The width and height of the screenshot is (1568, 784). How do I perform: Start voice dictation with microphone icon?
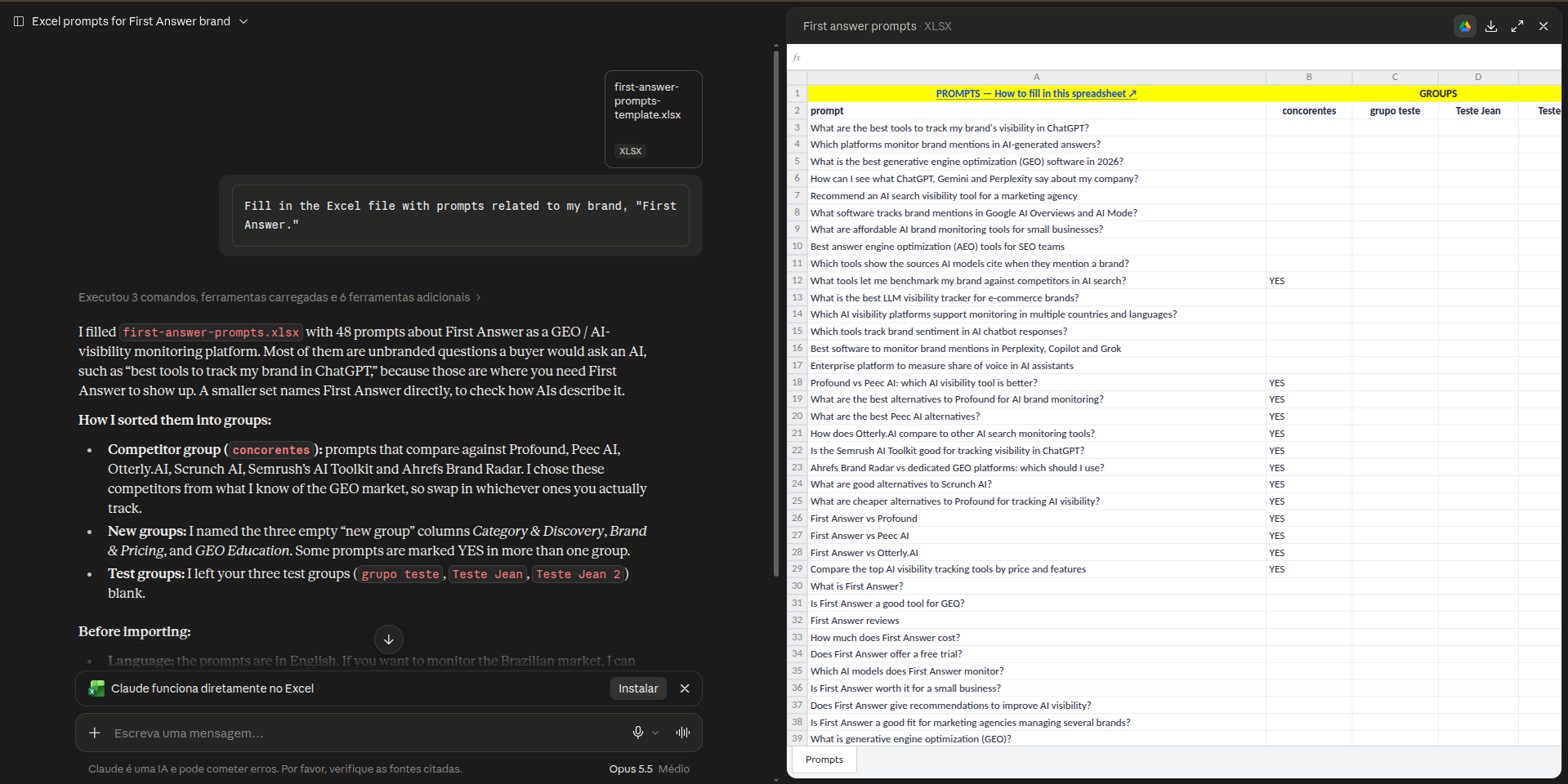point(638,733)
